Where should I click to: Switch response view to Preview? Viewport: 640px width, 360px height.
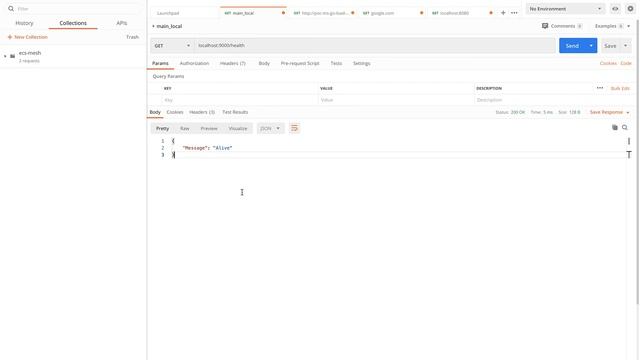click(x=209, y=129)
